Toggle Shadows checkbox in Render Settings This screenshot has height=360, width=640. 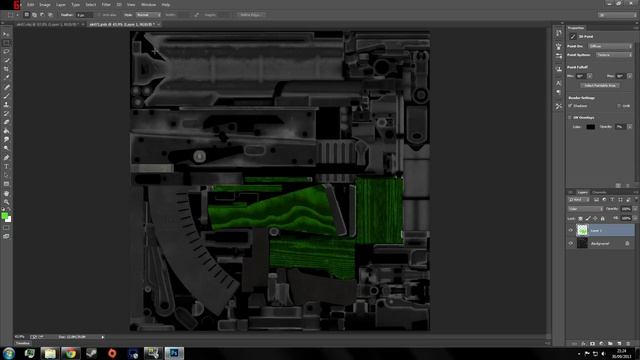tap(570, 106)
